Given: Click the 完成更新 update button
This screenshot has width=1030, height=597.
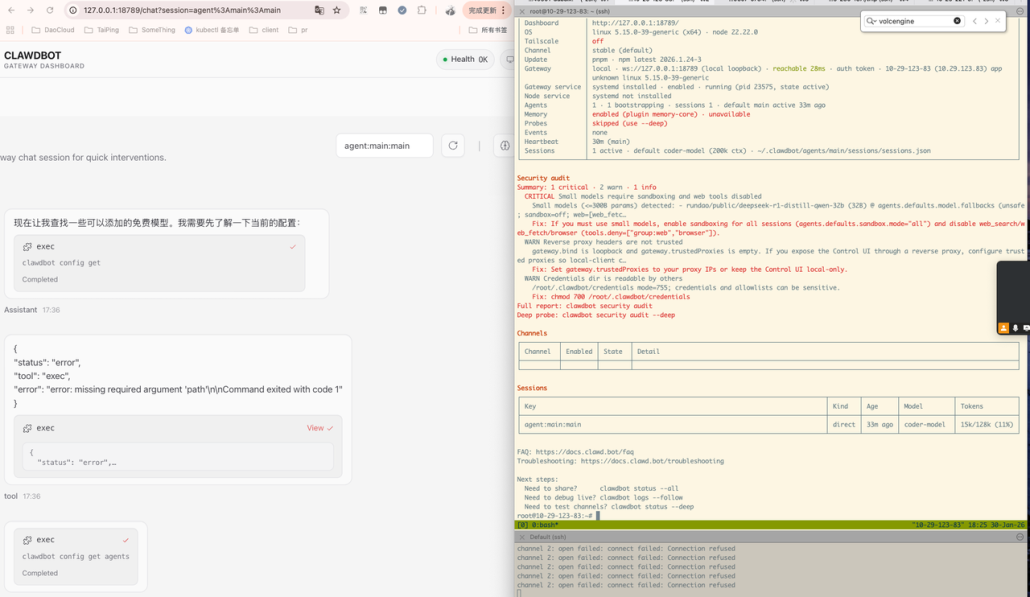Looking at the screenshot, I should pyautogui.click(x=482, y=10).
